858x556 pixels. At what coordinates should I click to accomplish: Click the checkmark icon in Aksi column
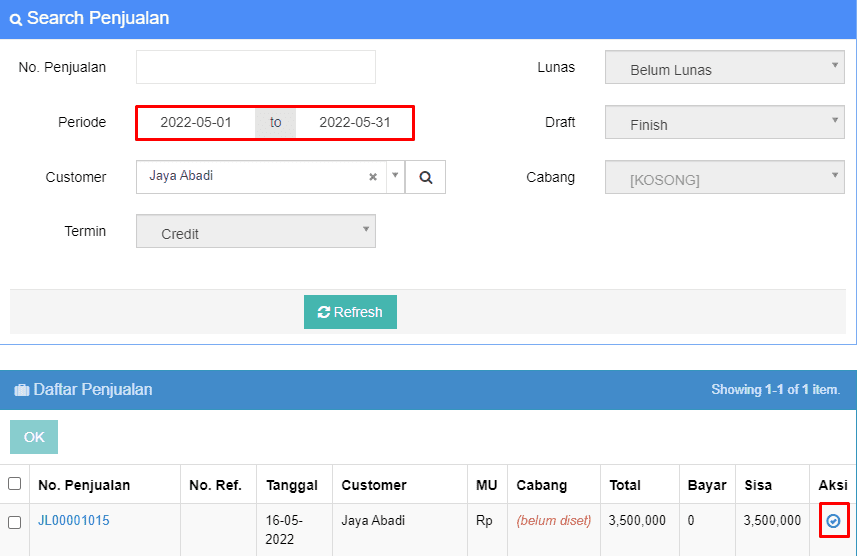point(833,521)
